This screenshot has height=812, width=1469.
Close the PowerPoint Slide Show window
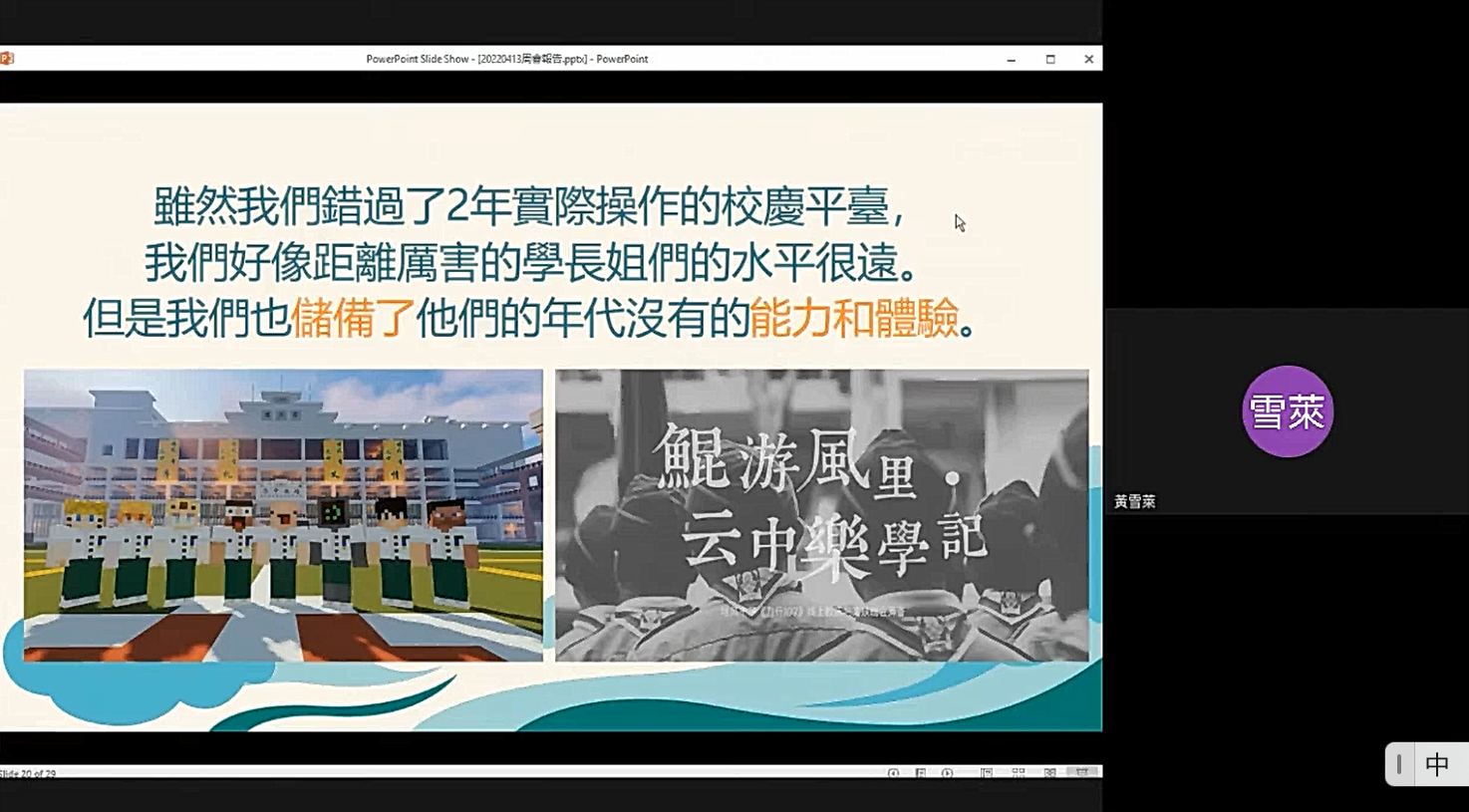point(1088,60)
